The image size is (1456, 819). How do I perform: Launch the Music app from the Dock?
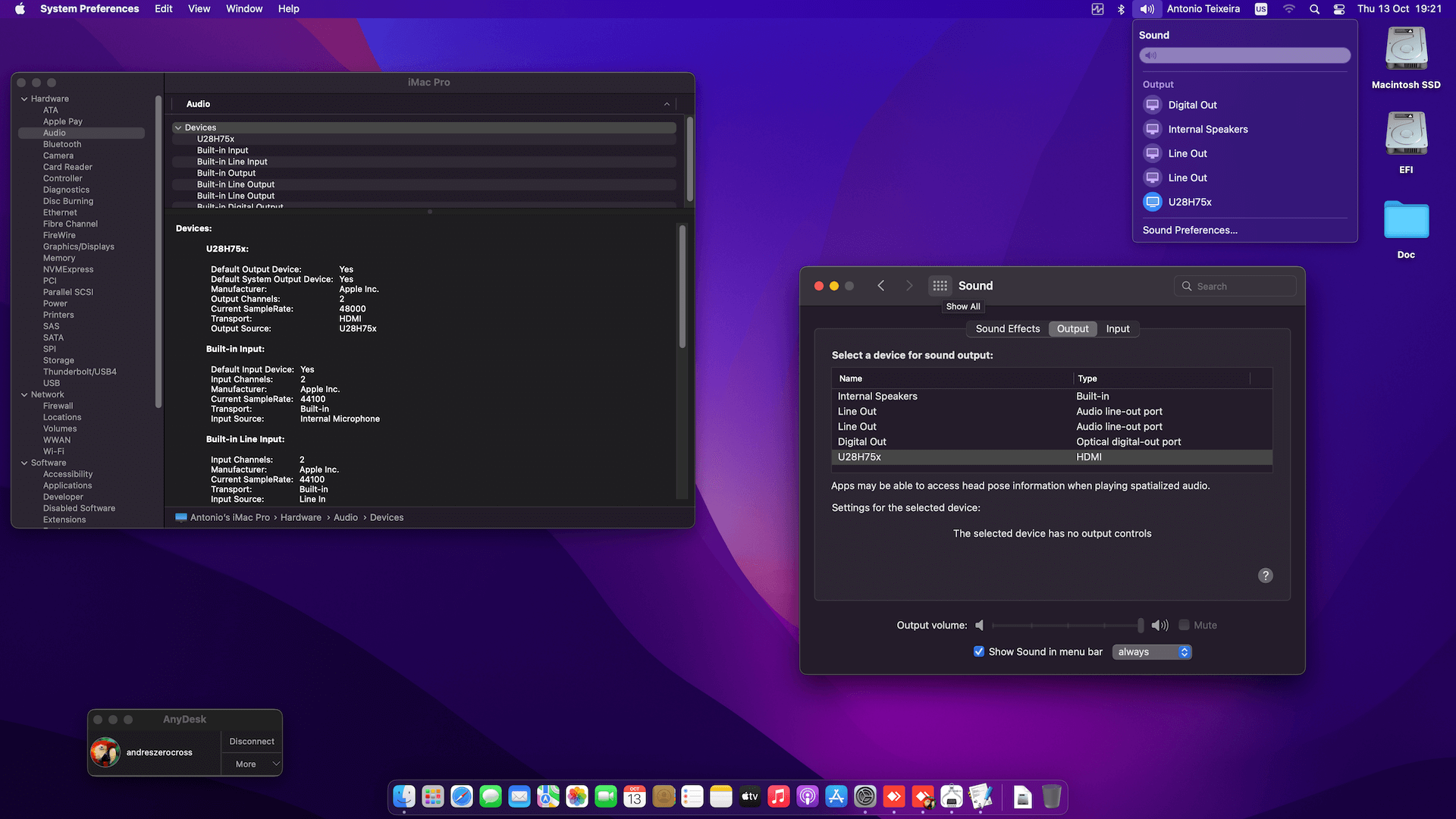779,796
